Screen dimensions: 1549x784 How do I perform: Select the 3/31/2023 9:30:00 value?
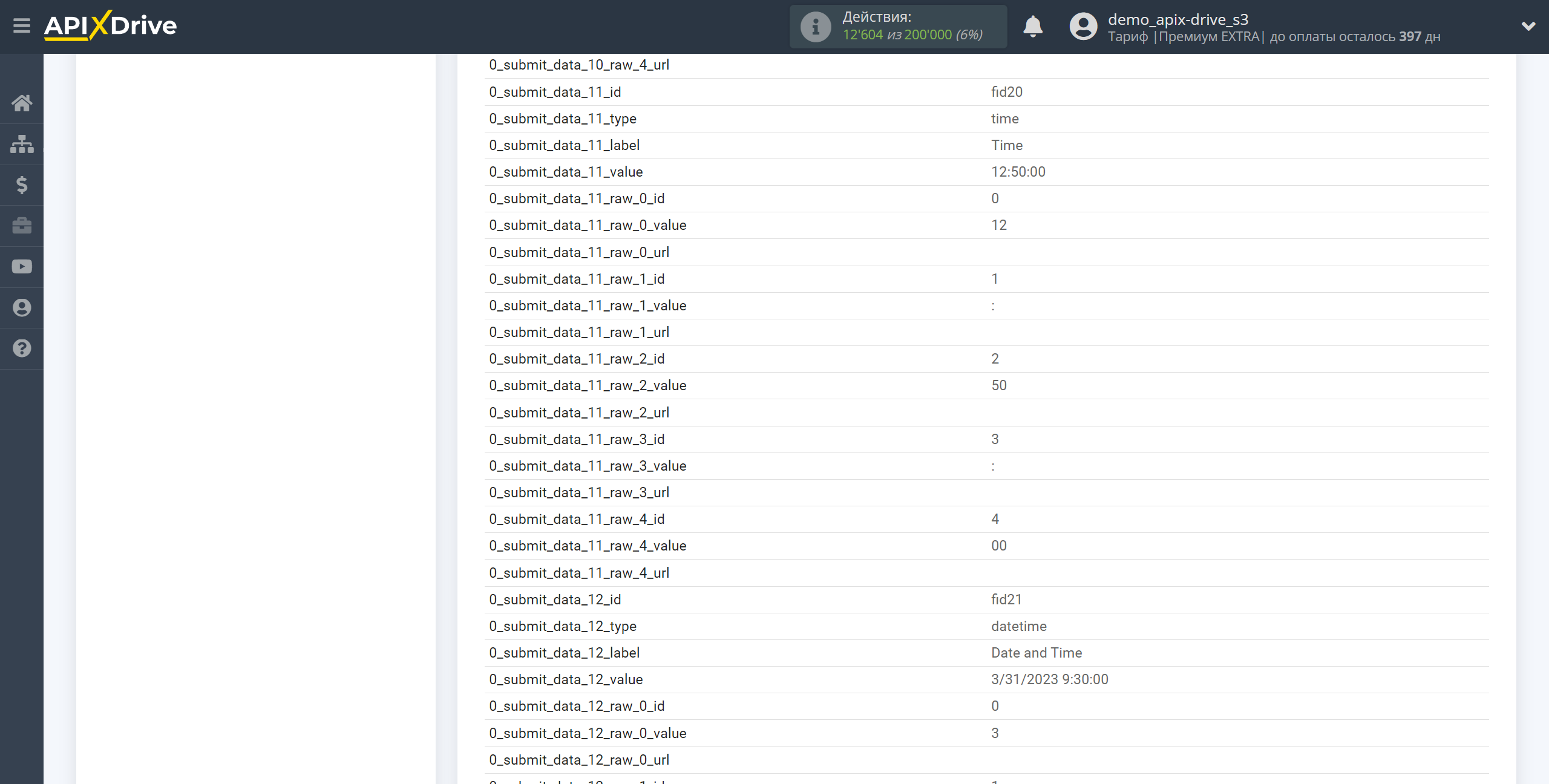tap(1050, 679)
